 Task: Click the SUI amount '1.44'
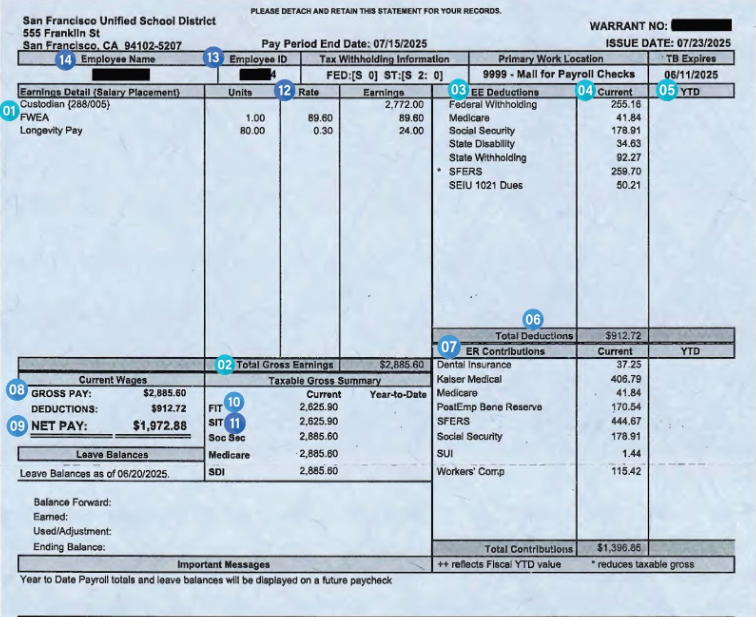pos(632,454)
